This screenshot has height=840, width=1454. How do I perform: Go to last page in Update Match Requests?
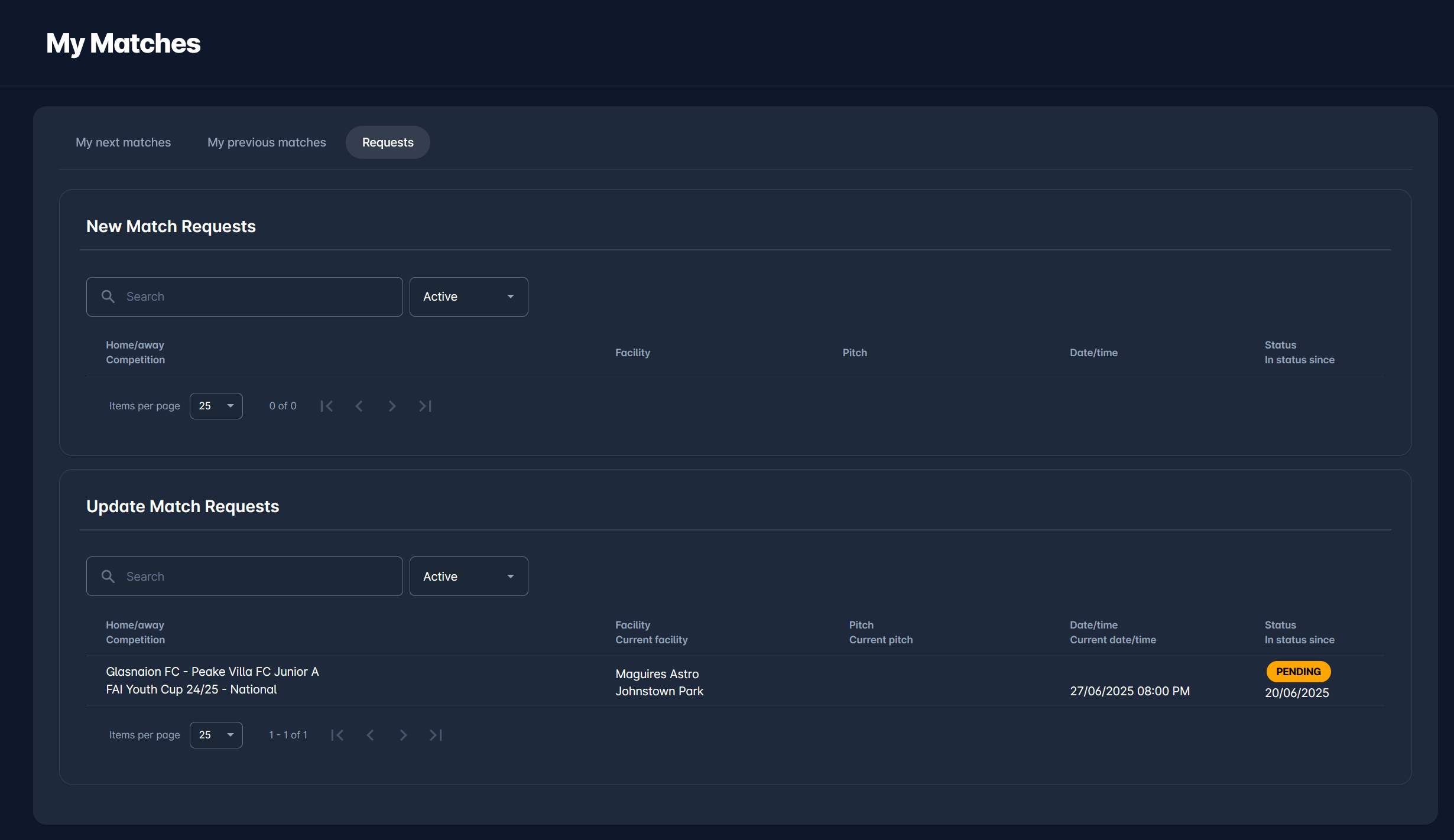point(436,735)
